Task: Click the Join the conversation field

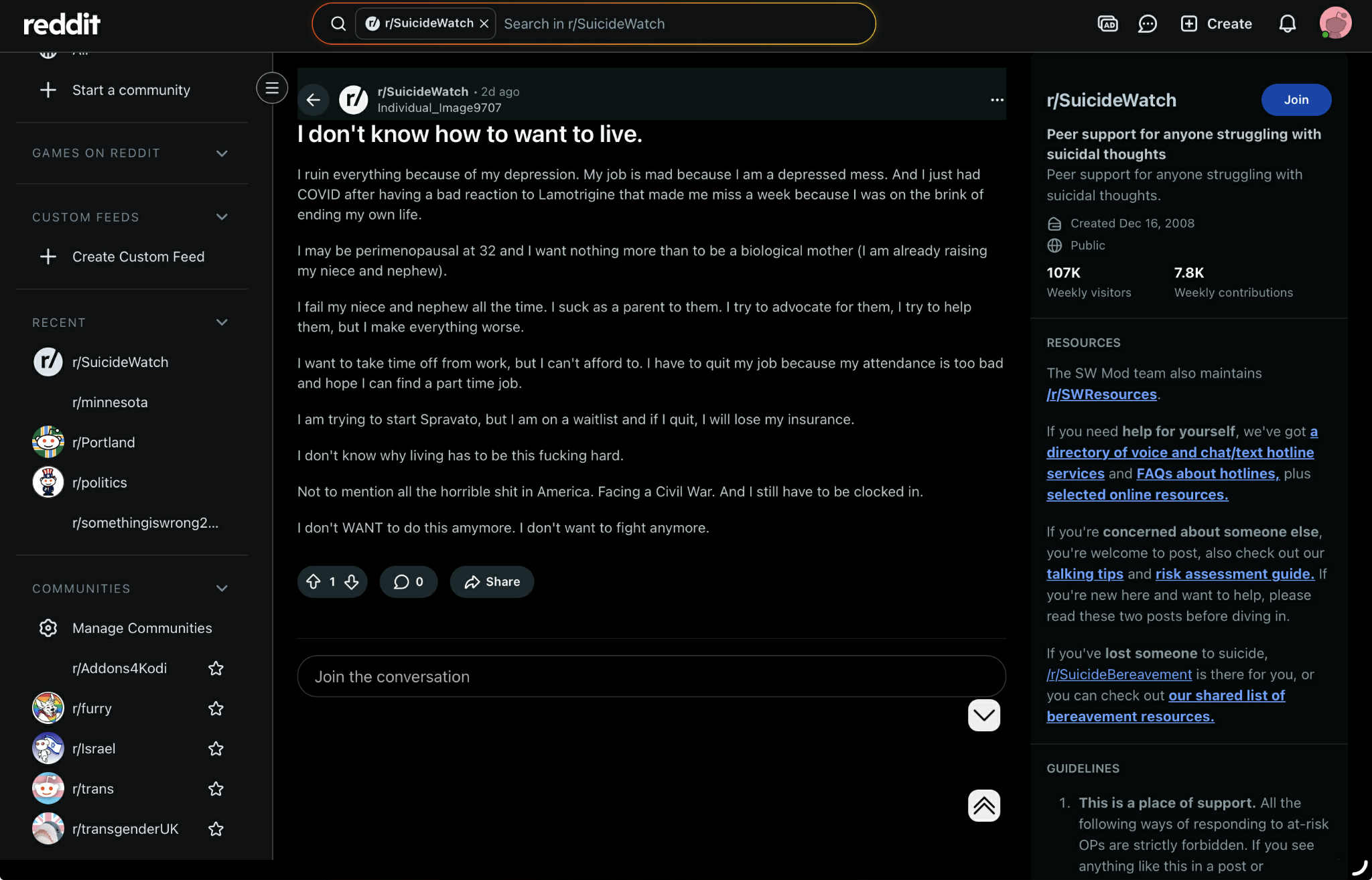Action: pyautogui.click(x=650, y=676)
